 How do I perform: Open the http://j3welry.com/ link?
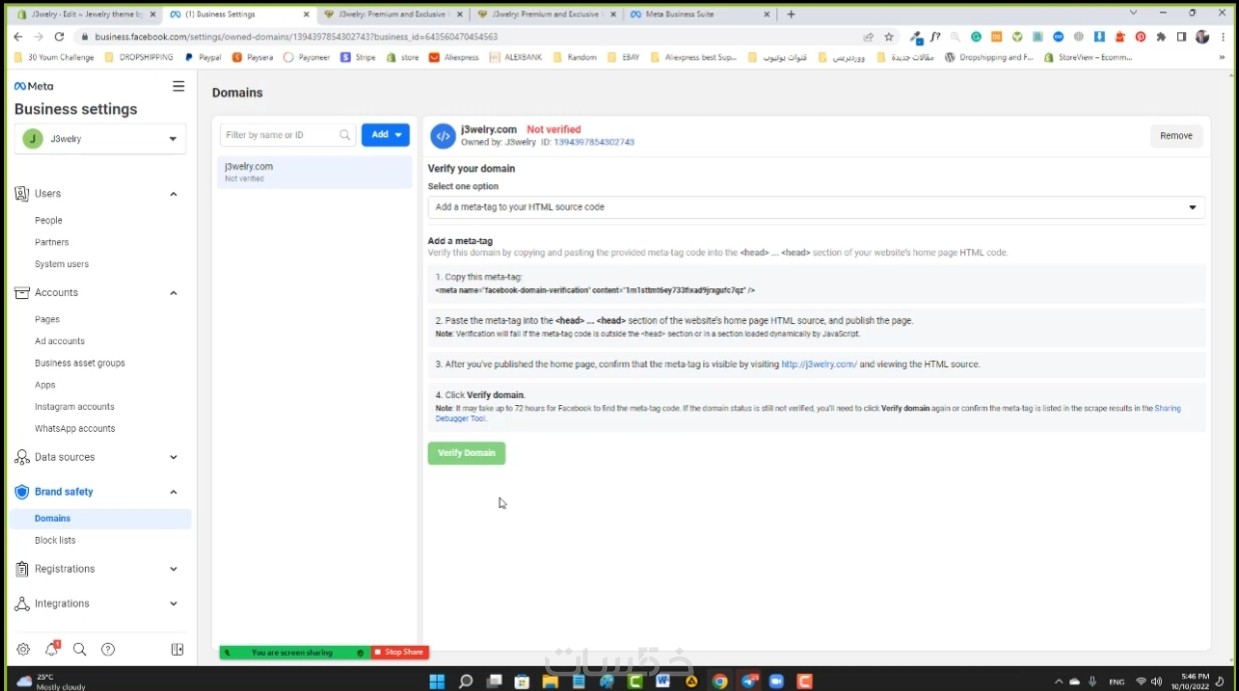pos(819,364)
